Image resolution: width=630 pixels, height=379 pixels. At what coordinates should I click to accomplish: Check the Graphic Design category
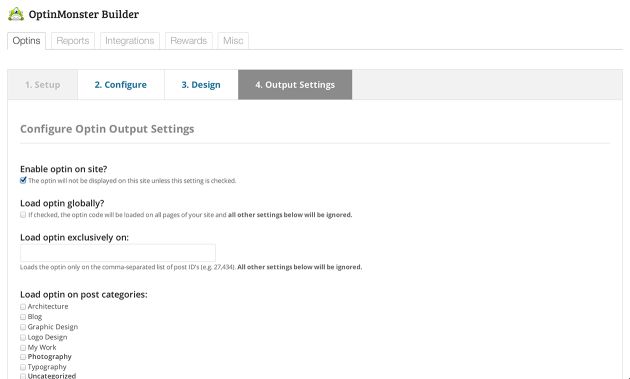tap(23, 327)
